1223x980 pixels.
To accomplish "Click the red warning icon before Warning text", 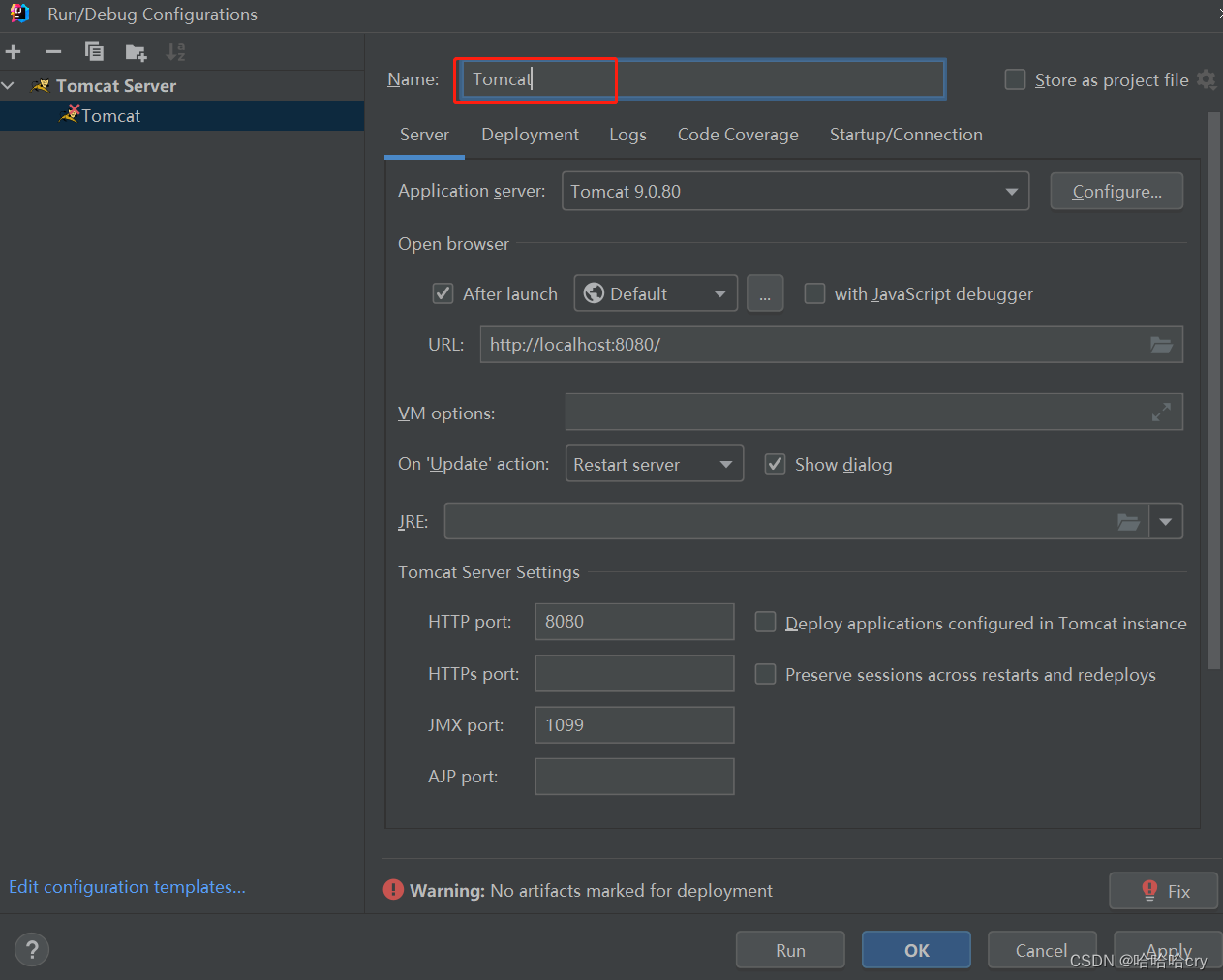I will point(393,890).
